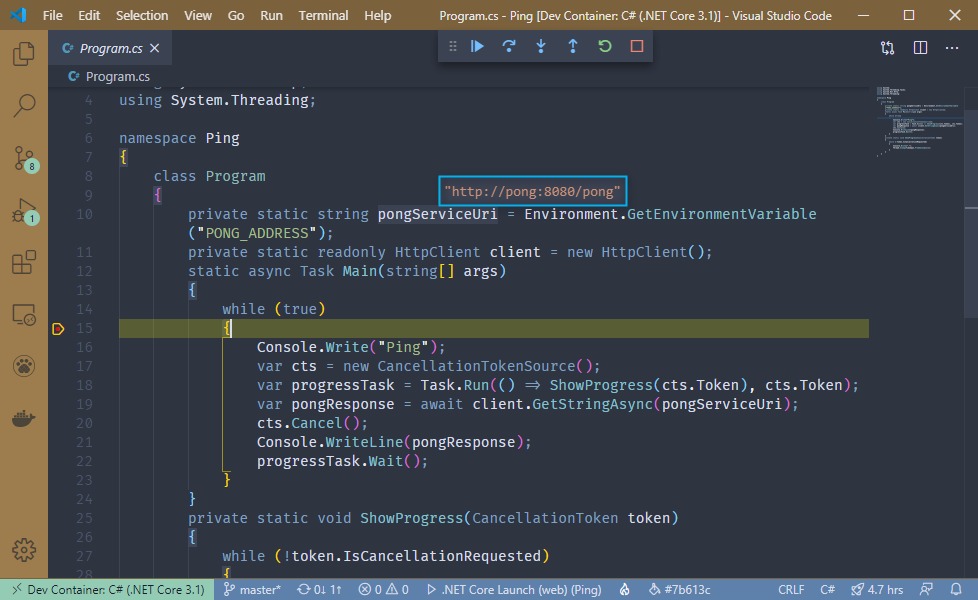The width and height of the screenshot is (978, 600).
Task: Click Step Into in debug toolbar
Action: point(541,46)
